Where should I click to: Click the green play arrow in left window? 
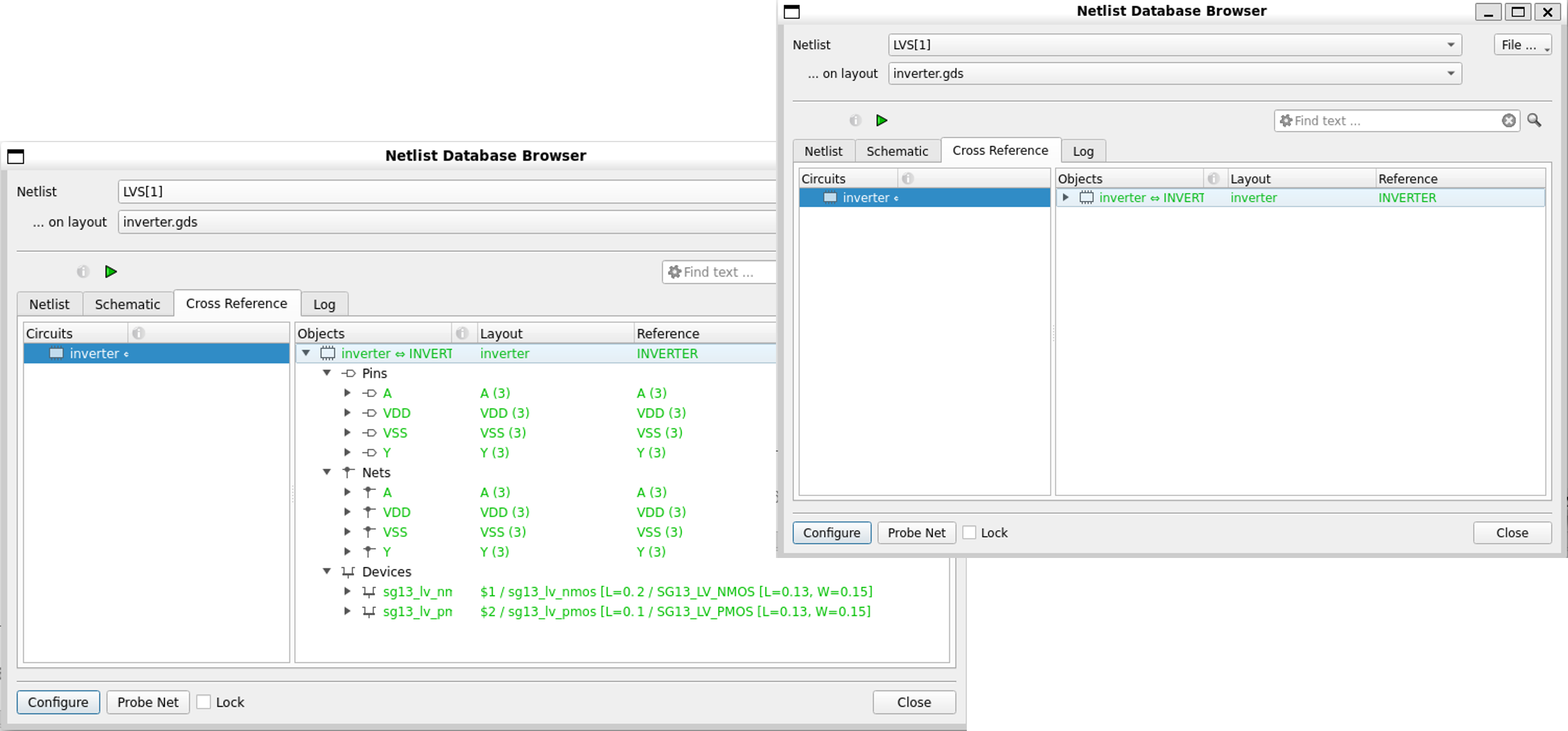click(x=111, y=272)
